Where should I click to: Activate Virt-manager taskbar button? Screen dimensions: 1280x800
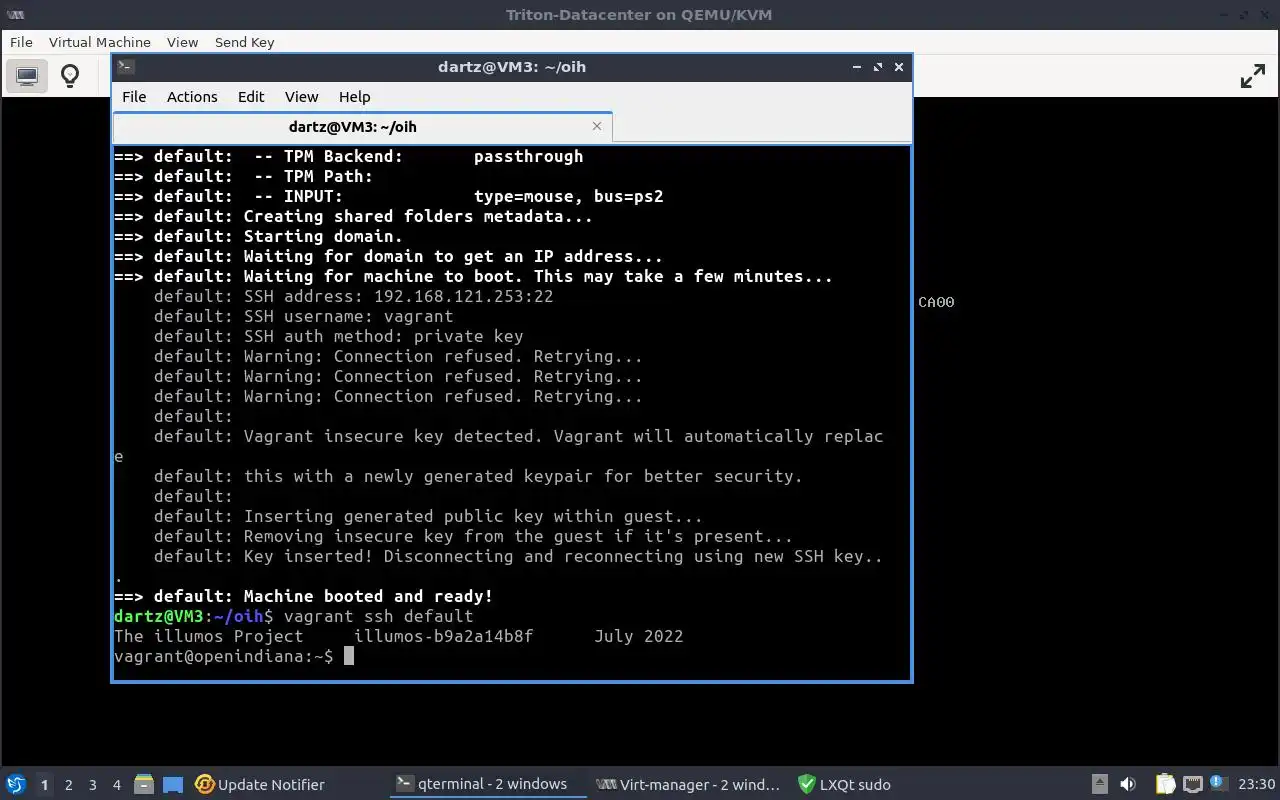pyautogui.click(x=689, y=784)
